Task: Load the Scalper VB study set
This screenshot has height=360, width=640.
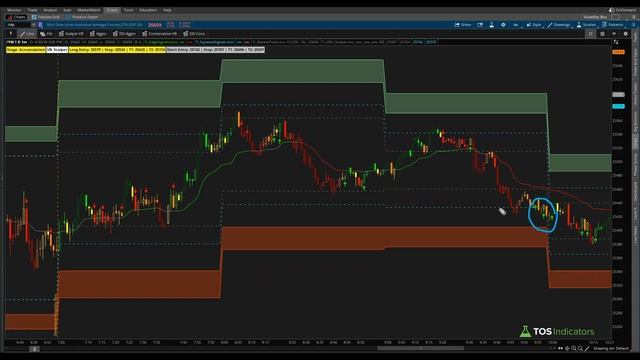Action: (x=71, y=34)
